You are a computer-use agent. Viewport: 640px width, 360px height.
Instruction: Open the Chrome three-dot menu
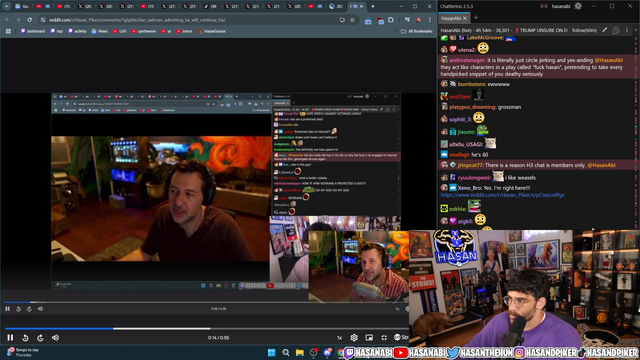pyautogui.click(x=430, y=20)
